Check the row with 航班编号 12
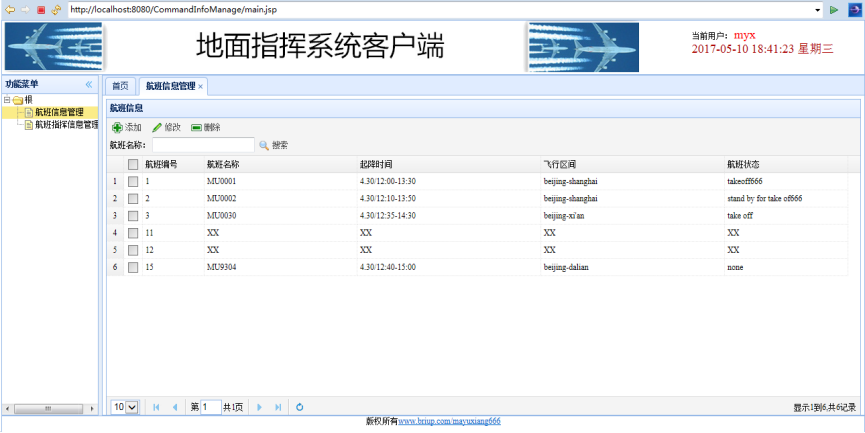The image size is (865, 433). 133,250
